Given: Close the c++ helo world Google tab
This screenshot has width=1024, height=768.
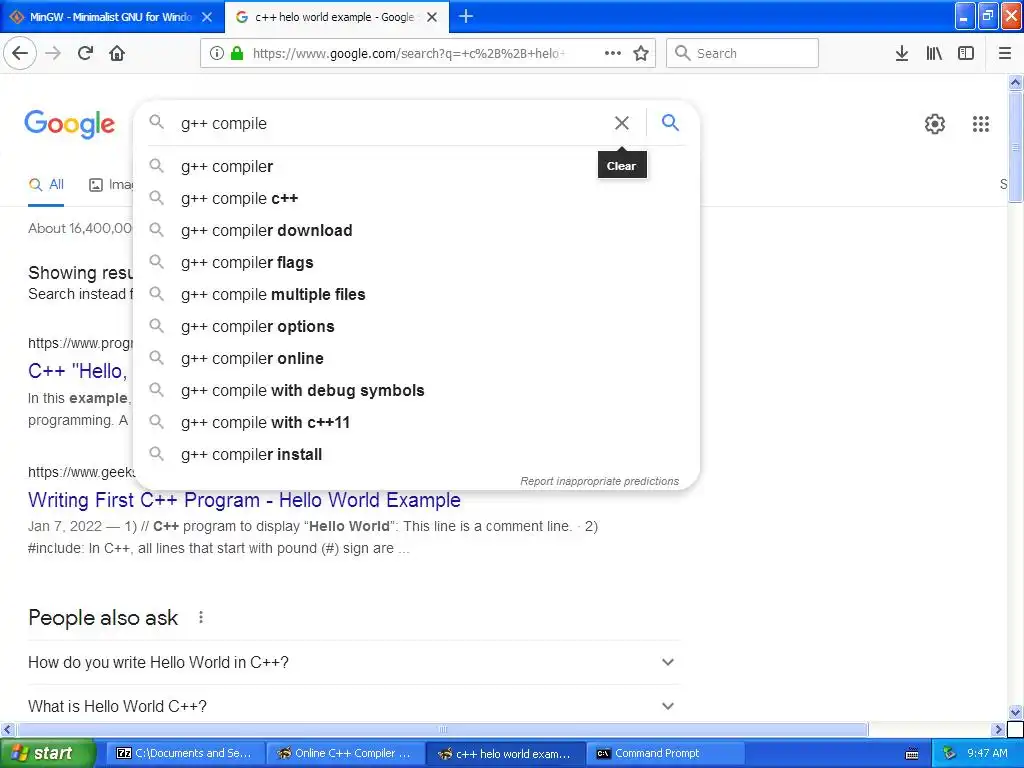Looking at the screenshot, I should [x=432, y=17].
